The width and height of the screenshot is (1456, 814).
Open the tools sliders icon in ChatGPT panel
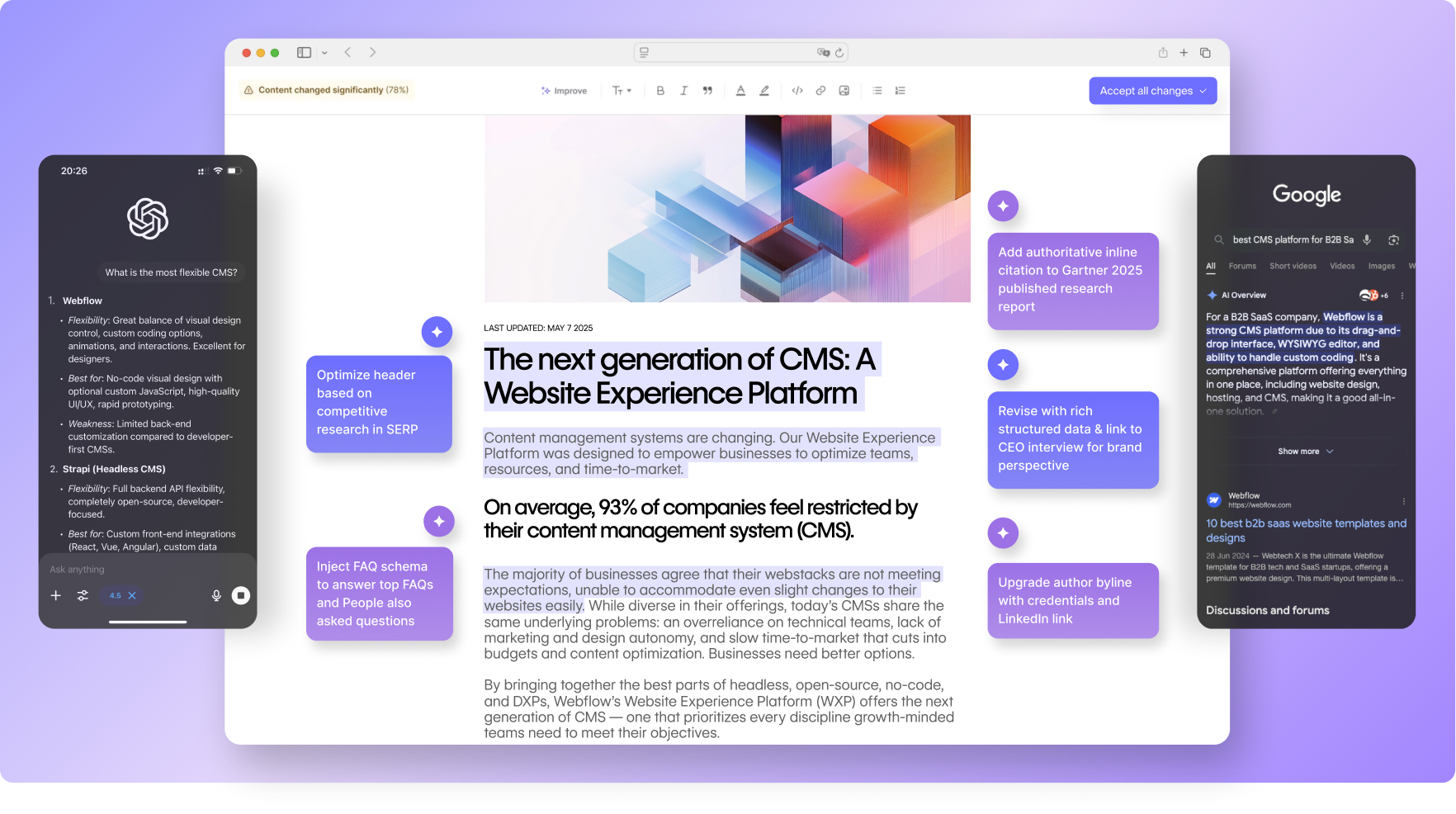click(83, 595)
